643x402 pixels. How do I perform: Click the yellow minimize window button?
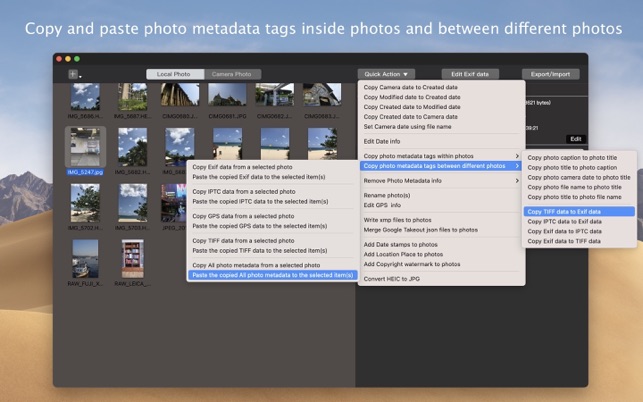click(x=68, y=59)
